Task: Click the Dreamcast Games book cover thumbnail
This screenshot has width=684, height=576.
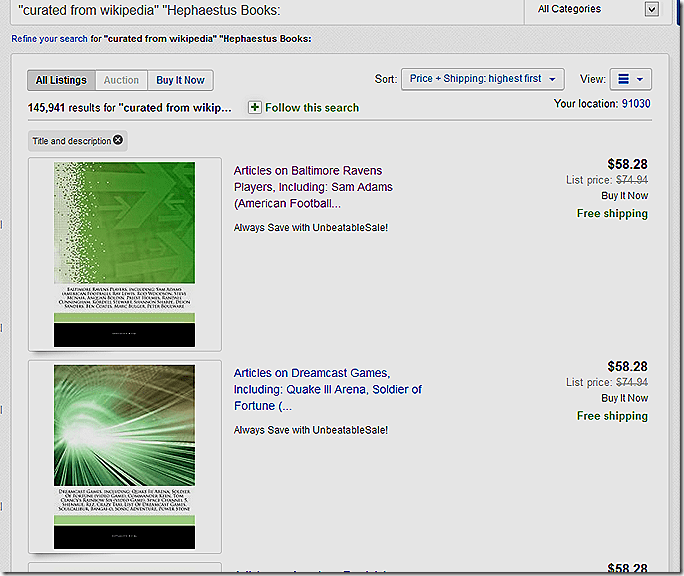Action: click(124, 456)
